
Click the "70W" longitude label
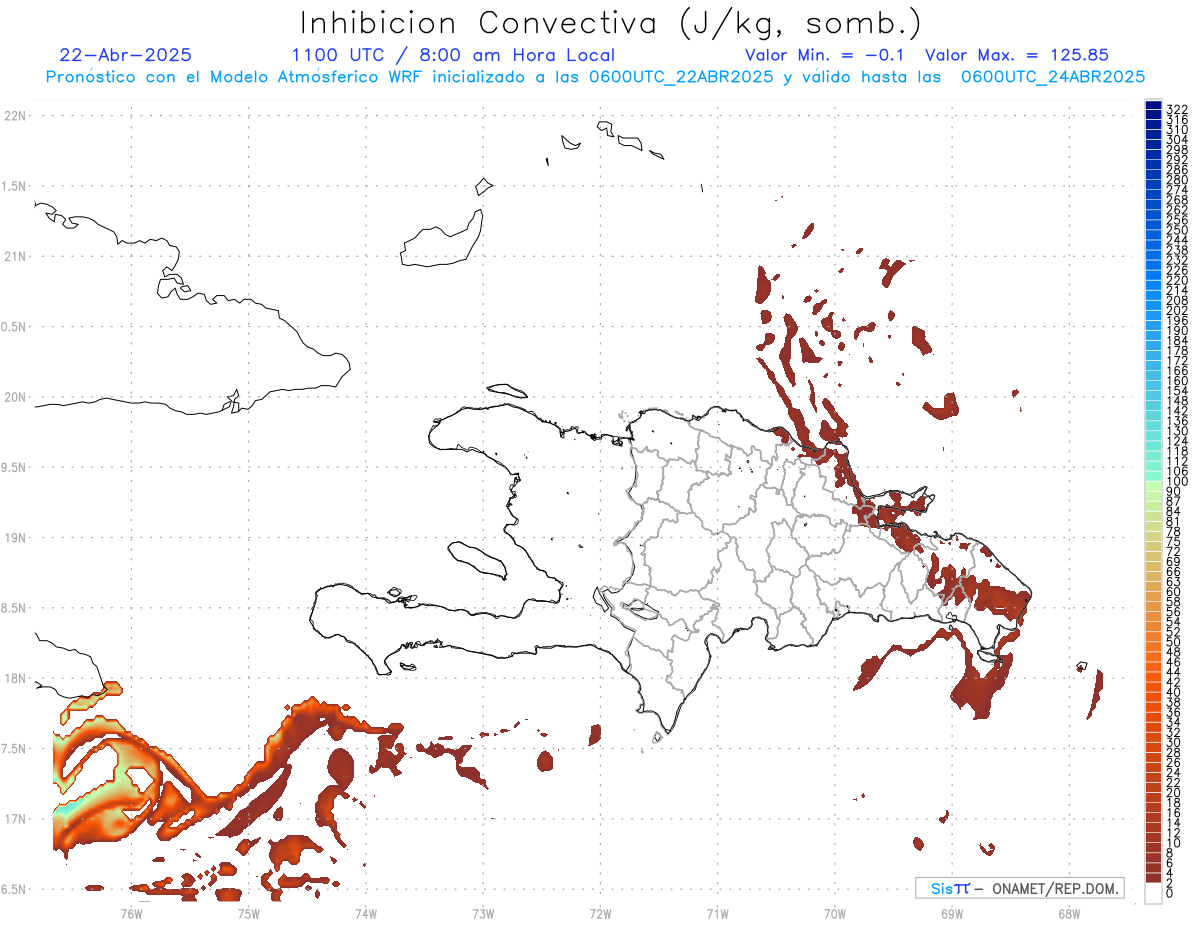click(835, 912)
